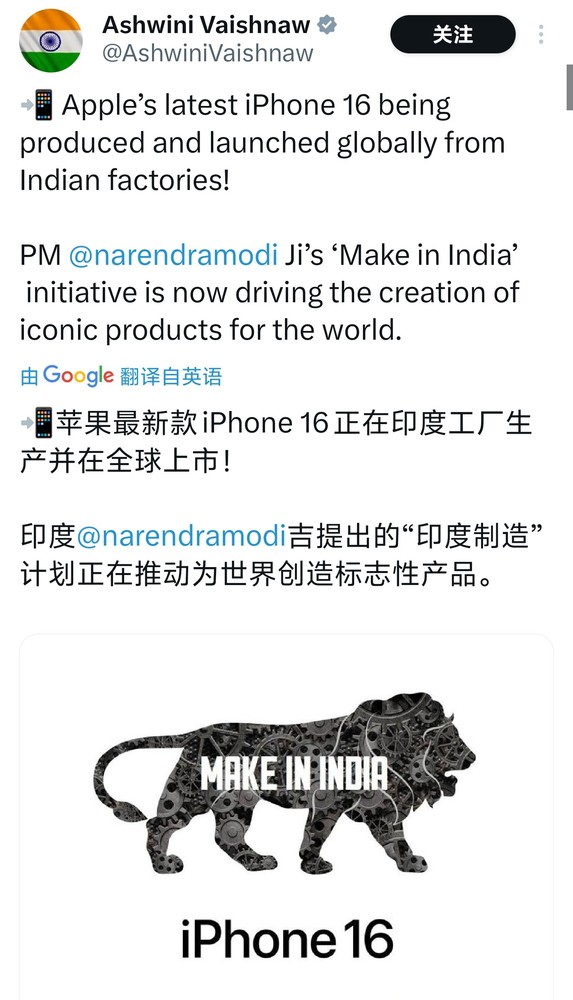Click the Ashwini Vaishnaw display name
Screen dimensions: 573x1000
[206, 26]
